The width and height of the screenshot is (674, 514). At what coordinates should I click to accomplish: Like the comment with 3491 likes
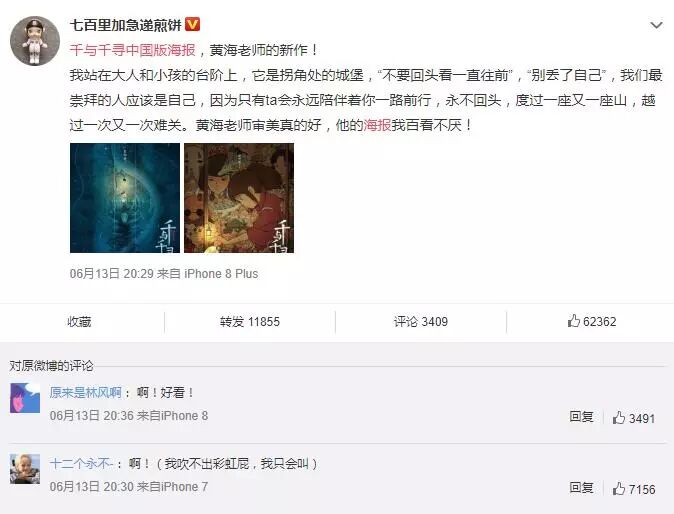tap(634, 418)
